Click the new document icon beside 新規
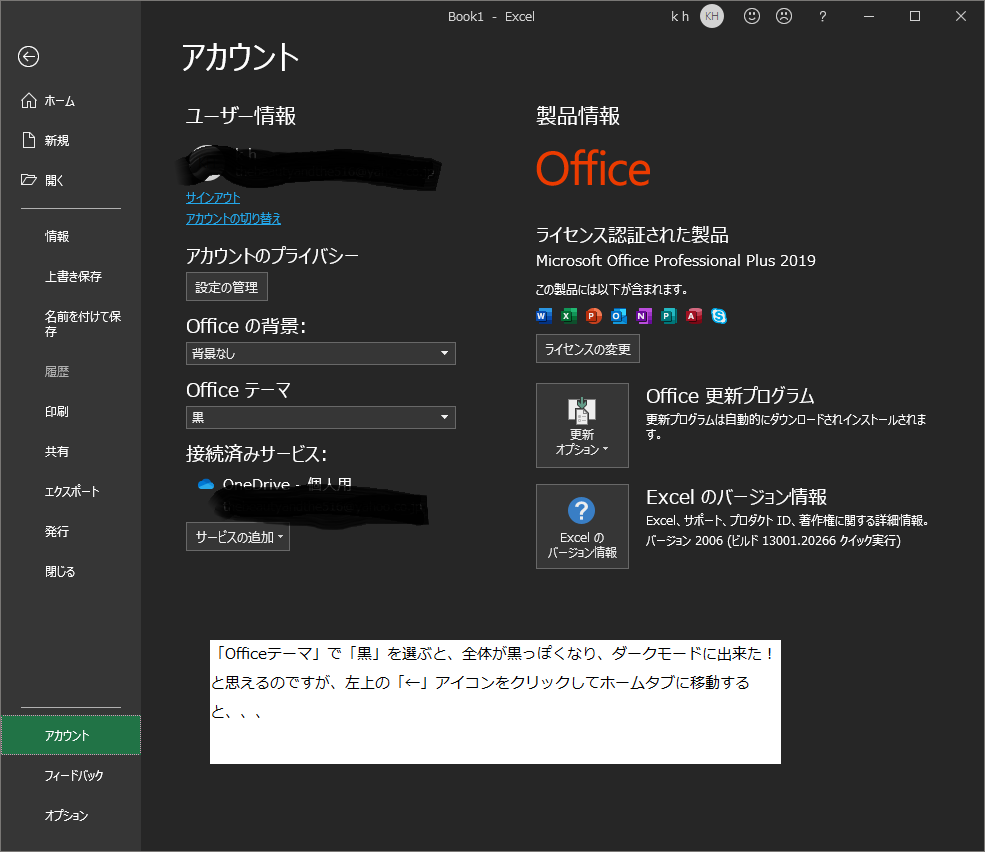This screenshot has height=852, width=985. (x=29, y=140)
